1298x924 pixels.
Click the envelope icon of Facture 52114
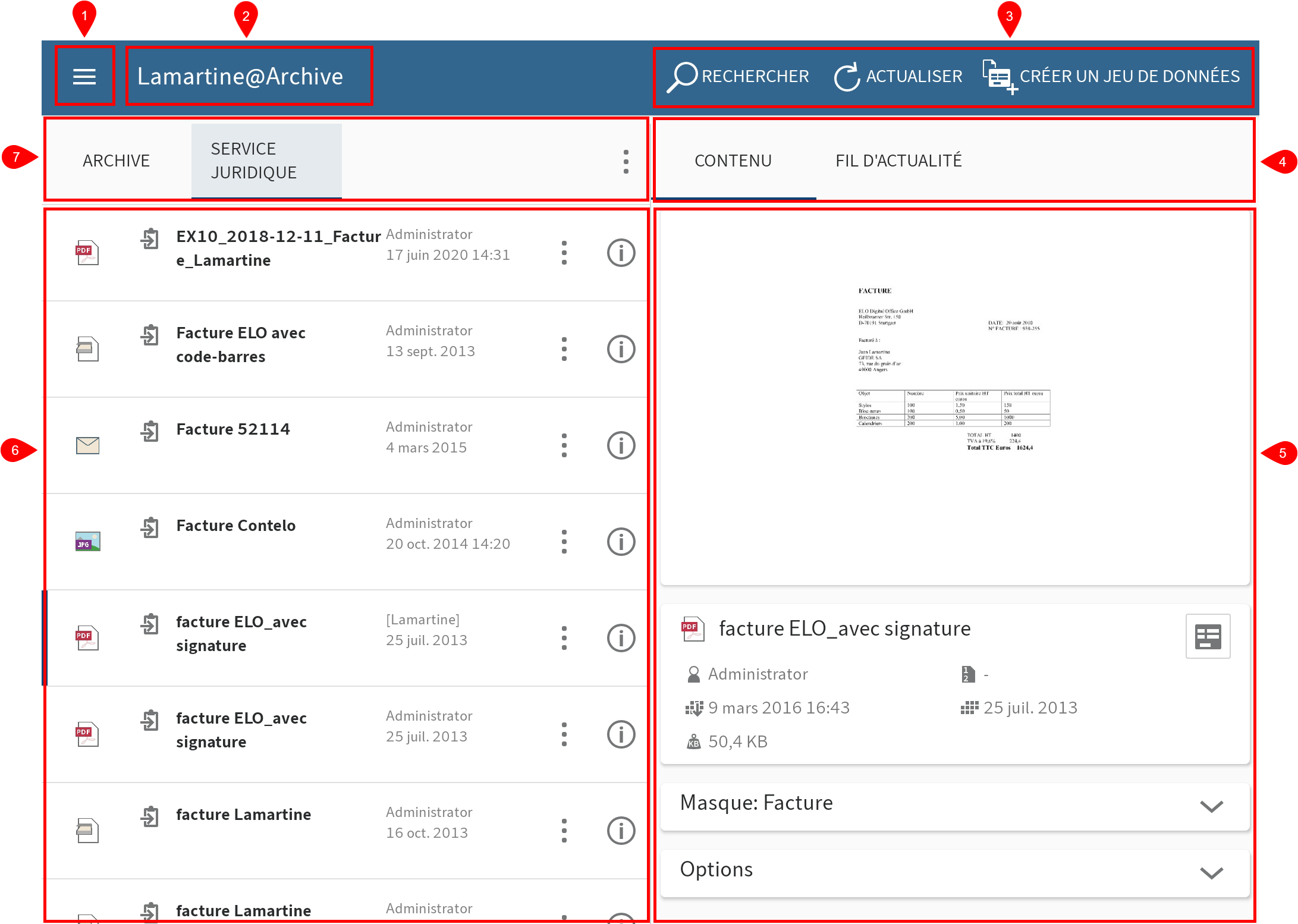pyautogui.click(x=87, y=445)
